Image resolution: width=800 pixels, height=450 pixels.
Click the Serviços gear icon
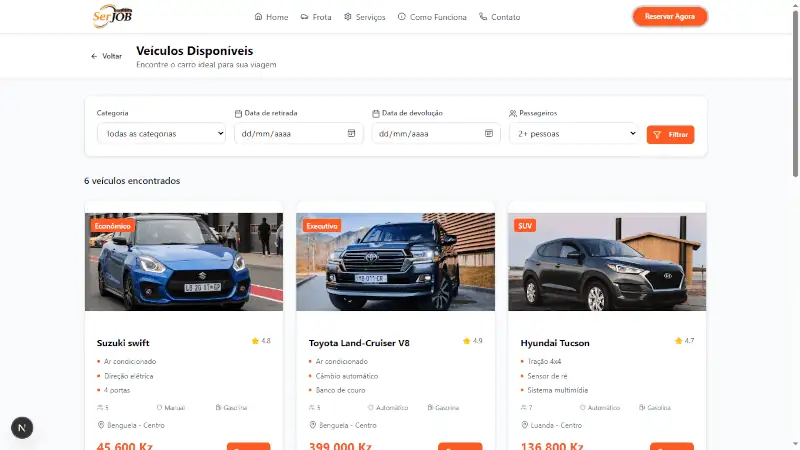[x=347, y=16]
